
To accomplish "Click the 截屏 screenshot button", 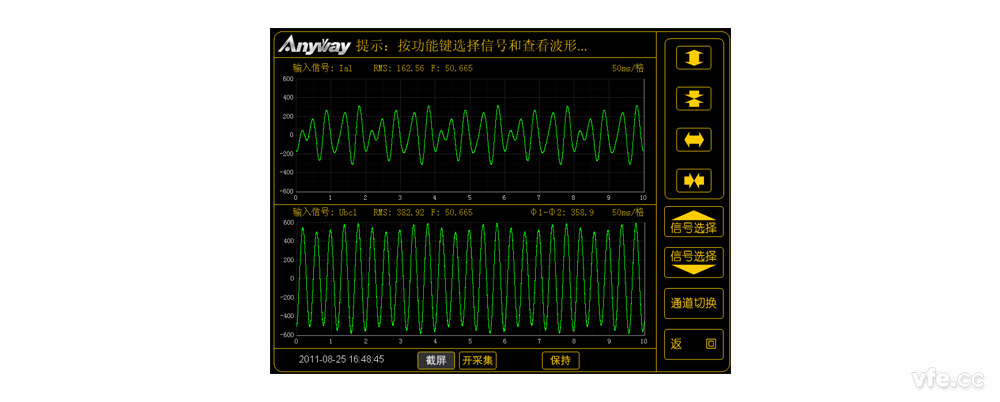I will (x=435, y=361).
